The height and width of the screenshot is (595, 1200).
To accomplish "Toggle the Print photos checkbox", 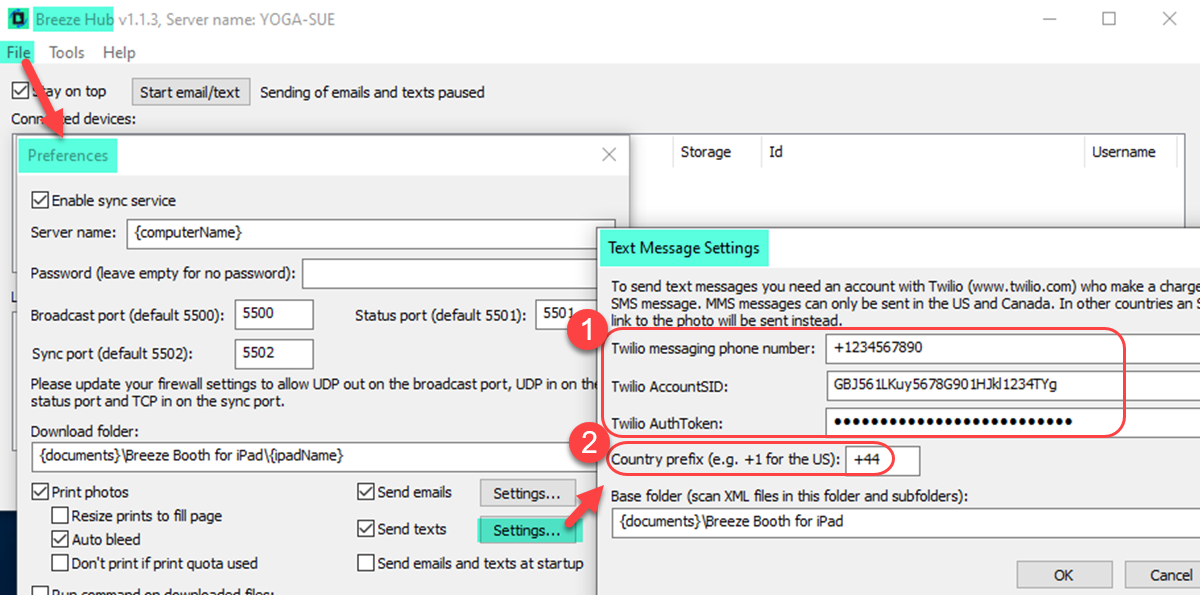I will (40, 492).
